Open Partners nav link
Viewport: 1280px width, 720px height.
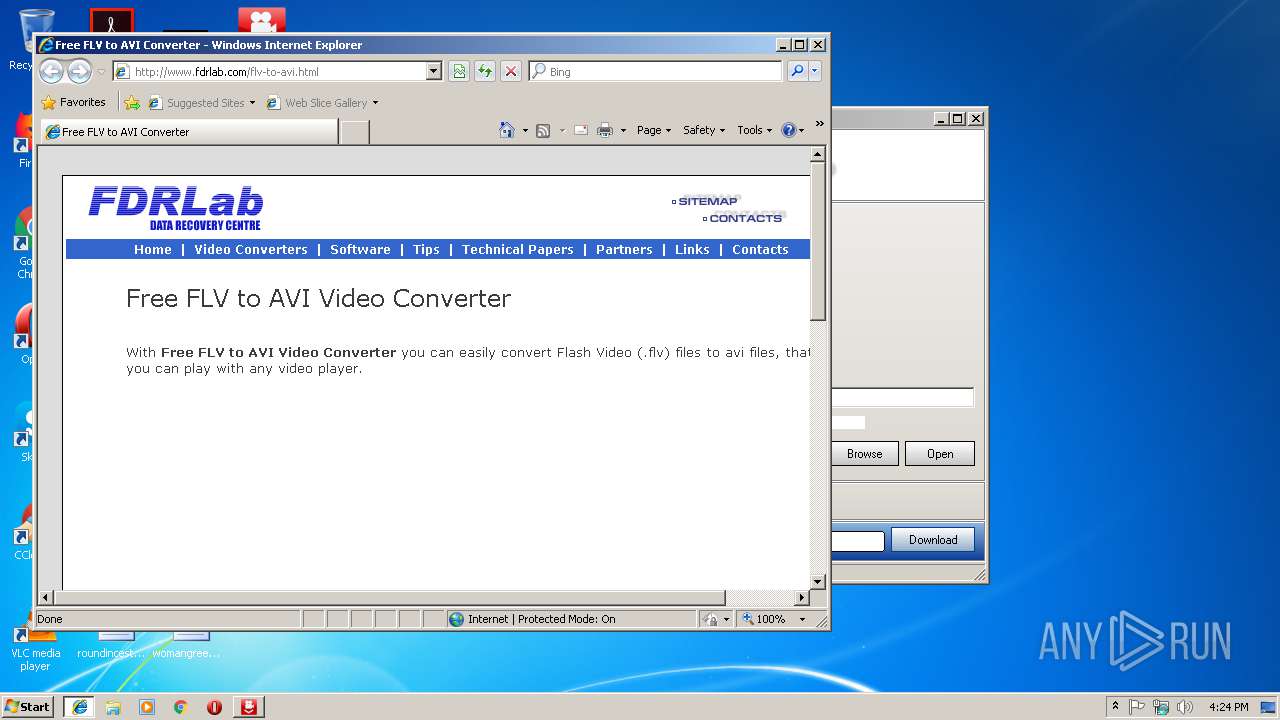(624, 249)
